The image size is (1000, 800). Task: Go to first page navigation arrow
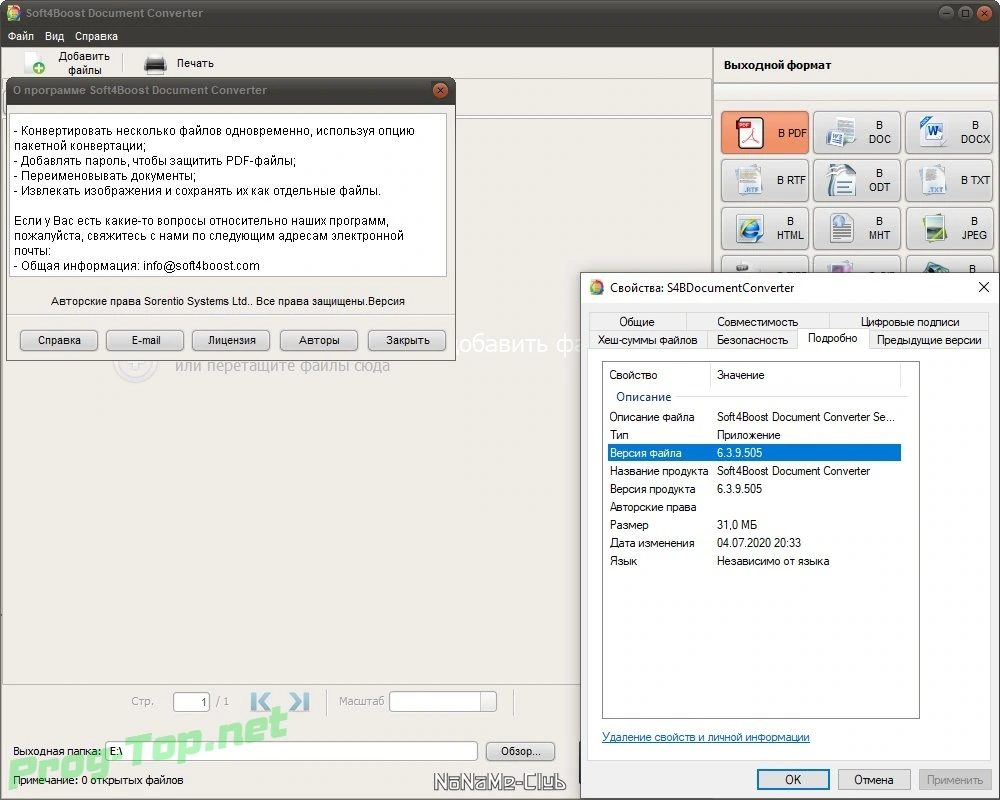(x=260, y=702)
